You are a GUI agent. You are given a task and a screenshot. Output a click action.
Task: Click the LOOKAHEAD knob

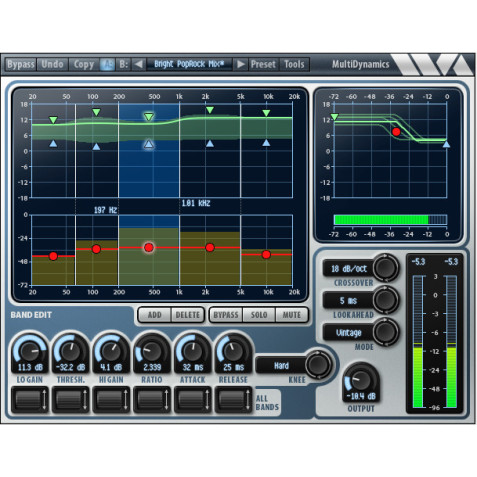(385, 299)
